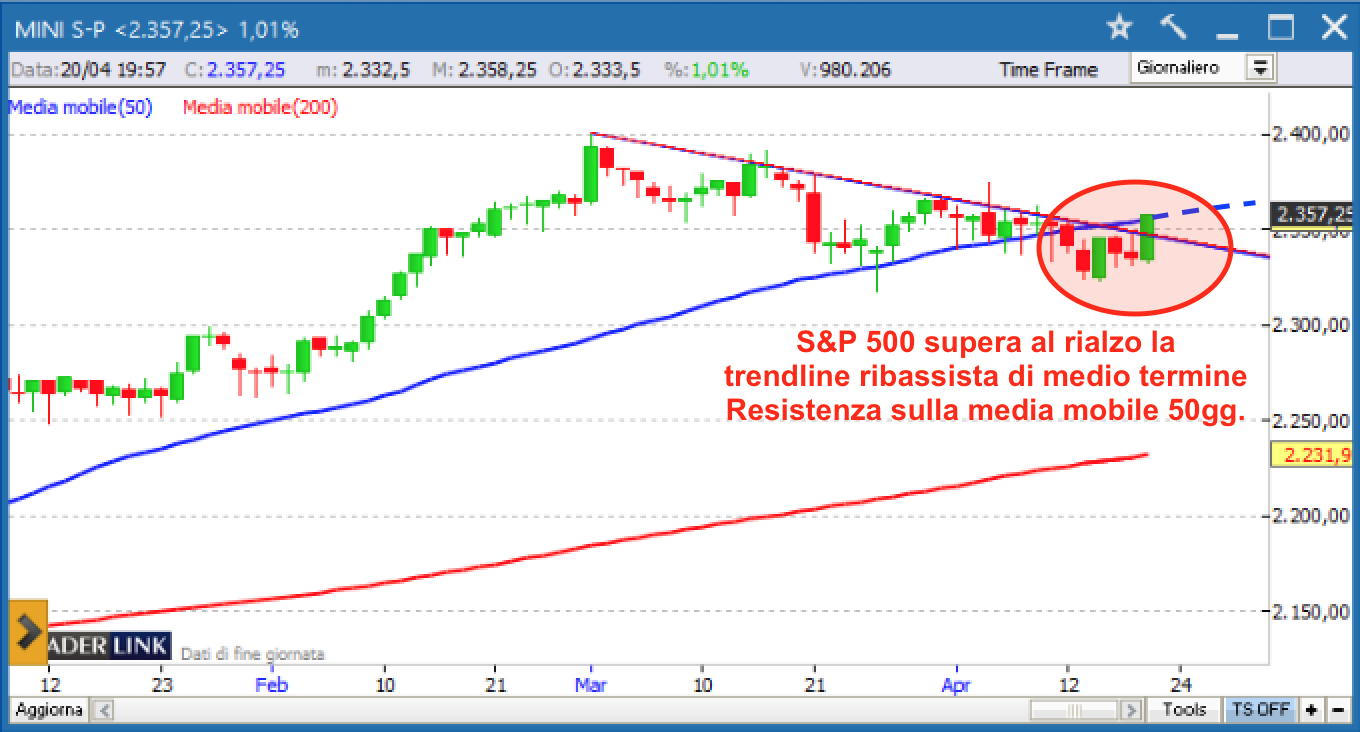Click the 2.231,9 yellow price tag
Image resolution: width=1360 pixels, height=732 pixels.
pos(1313,455)
